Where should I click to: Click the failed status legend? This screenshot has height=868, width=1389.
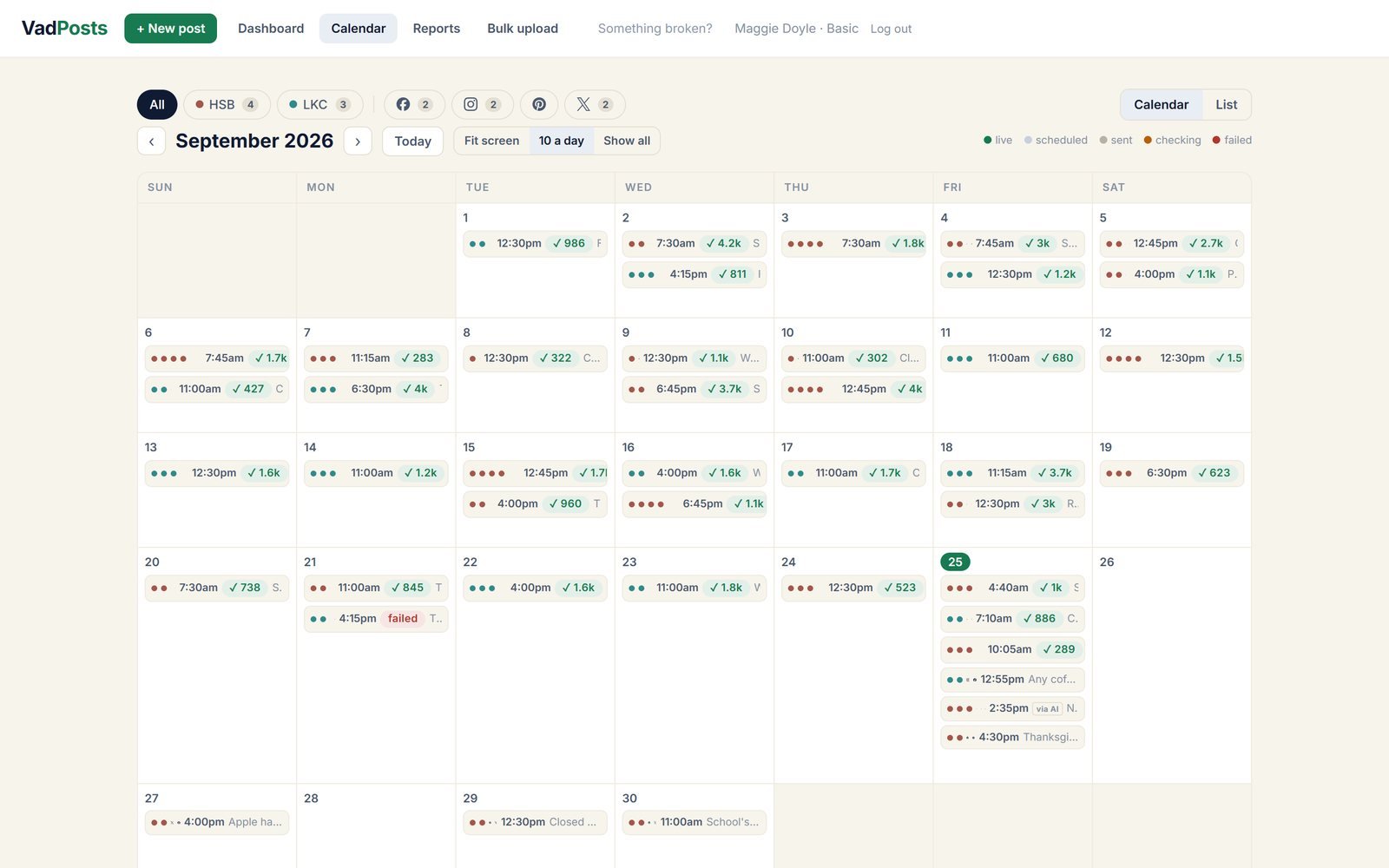1232,140
